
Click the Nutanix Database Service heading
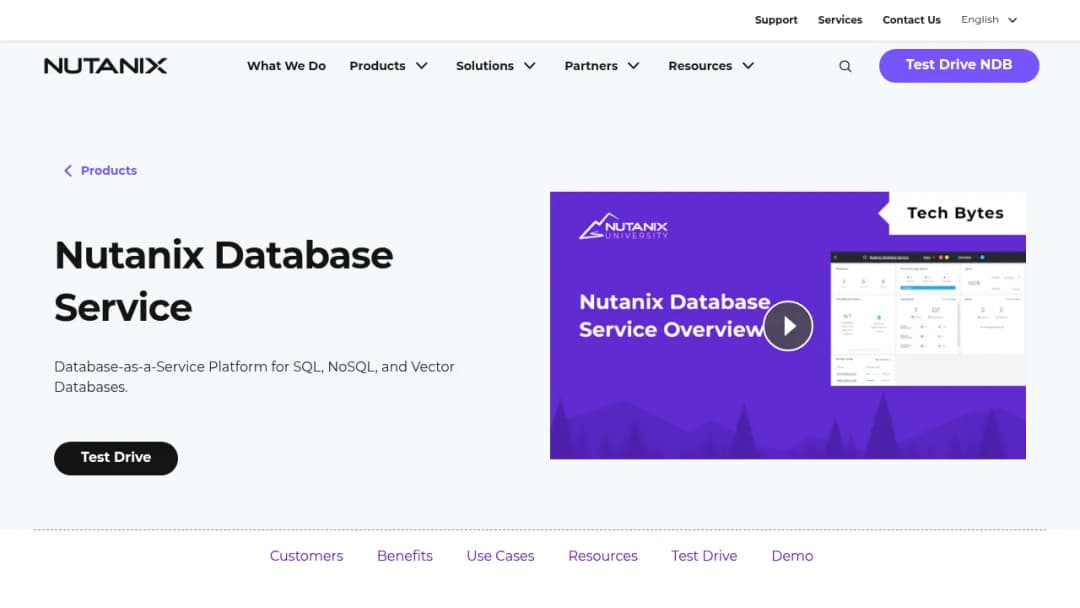(x=224, y=281)
